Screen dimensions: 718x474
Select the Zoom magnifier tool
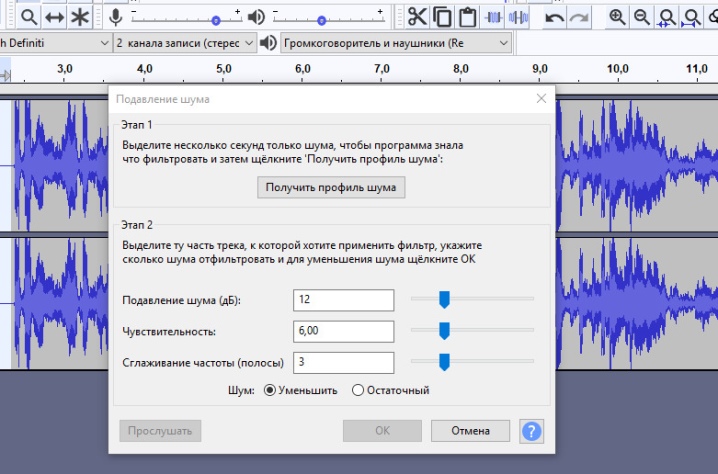29,17
